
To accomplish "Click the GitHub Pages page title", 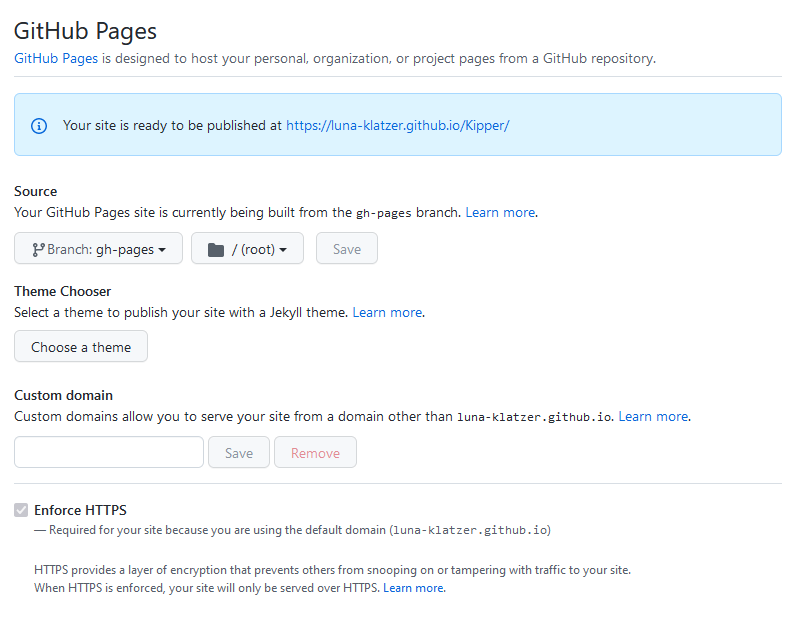I will 85,31.
